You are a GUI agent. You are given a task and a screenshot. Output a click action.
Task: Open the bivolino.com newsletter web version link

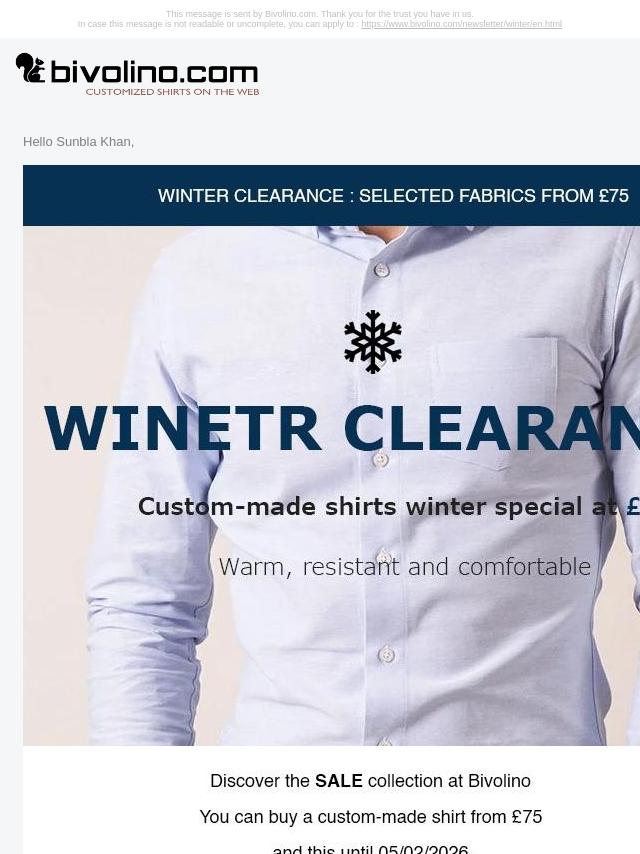coord(461,24)
